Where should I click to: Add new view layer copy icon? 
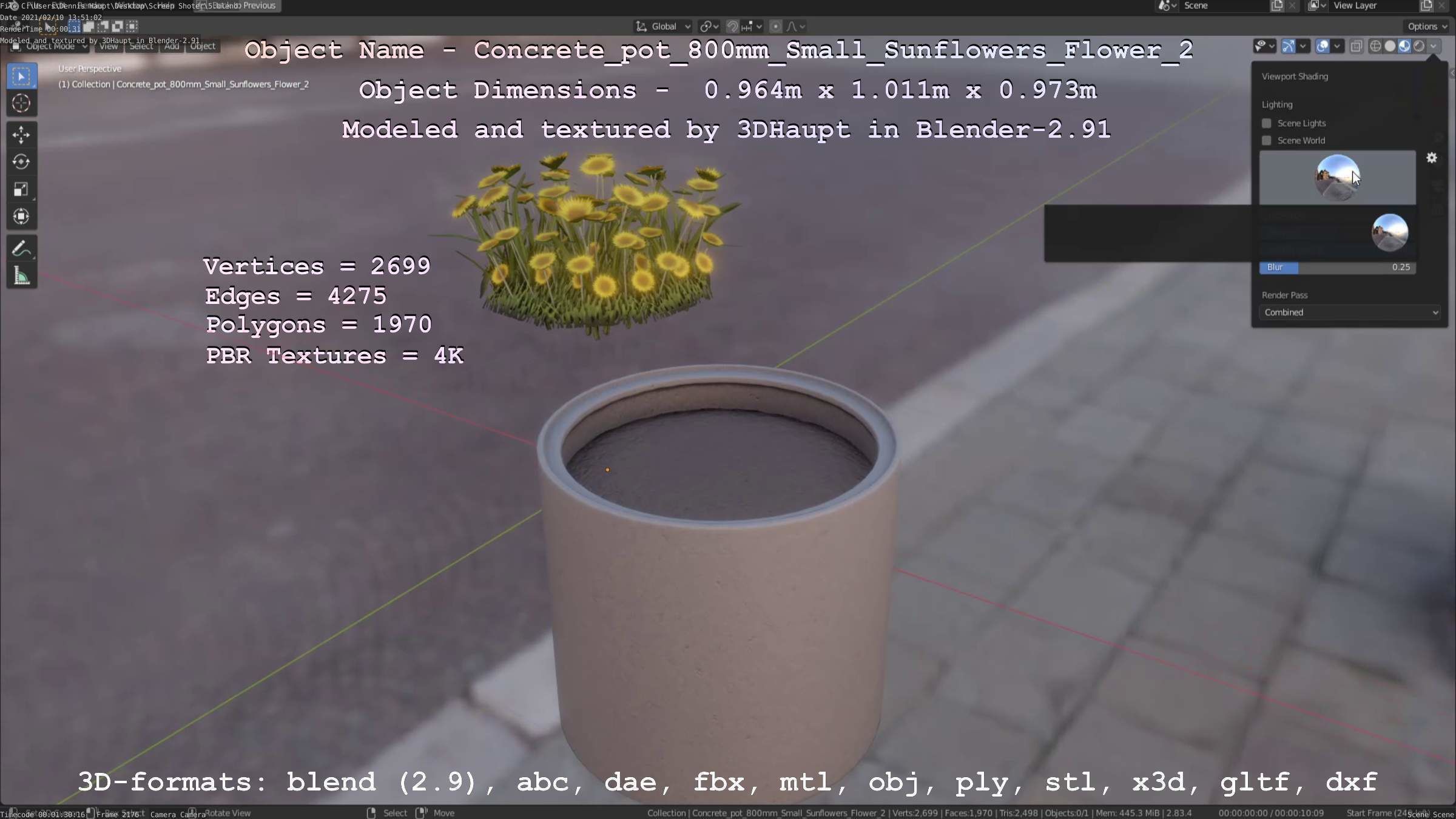pos(1426,5)
